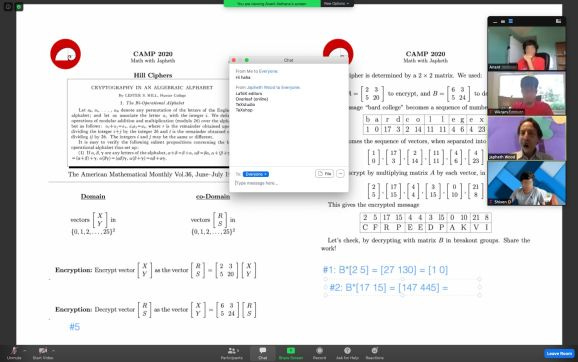Click the underlined 'co-Domain' heading
This screenshot has height=362, width=578.
click(x=213, y=196)
